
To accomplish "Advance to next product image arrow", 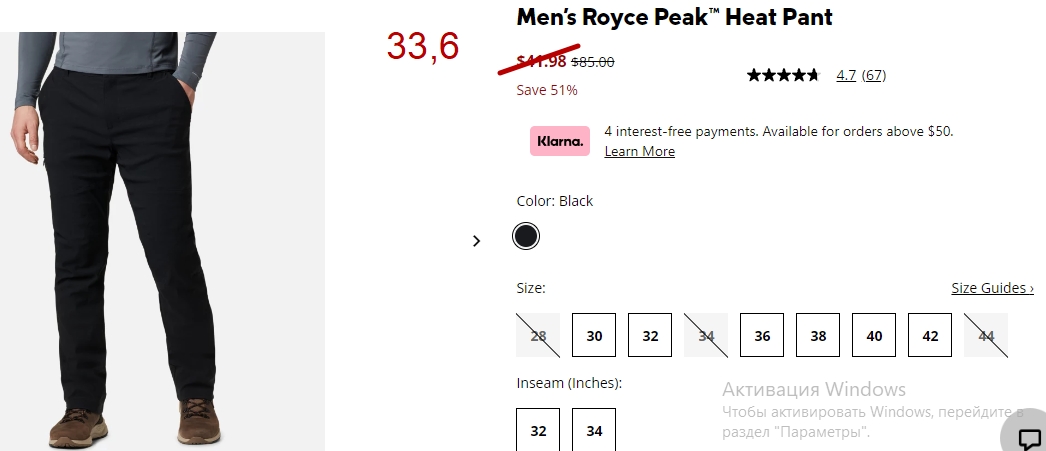I will tap(476, 241).
